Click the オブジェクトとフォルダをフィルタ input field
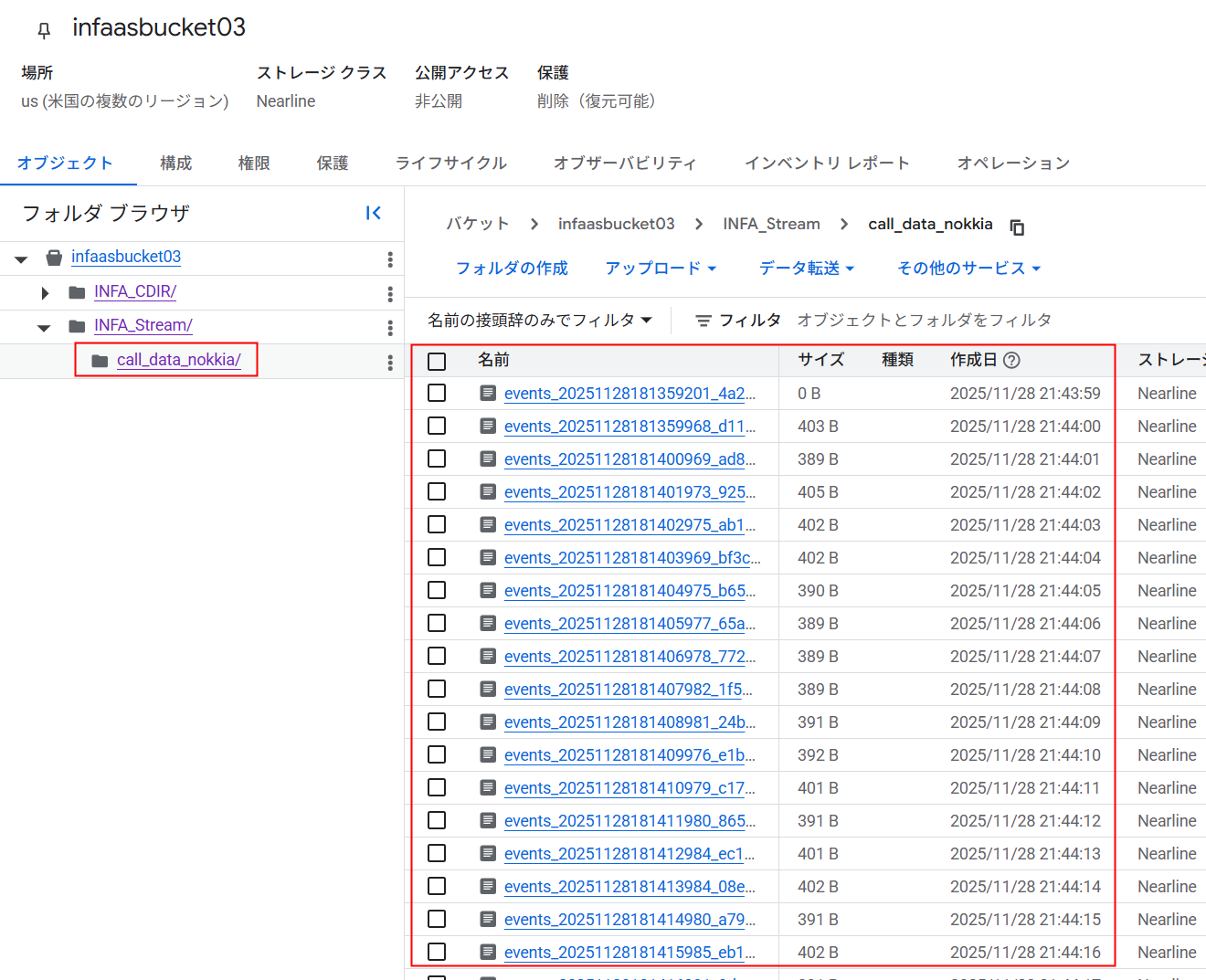The height and width of the screenshot is (980, 1206). (x=923, y=321)
